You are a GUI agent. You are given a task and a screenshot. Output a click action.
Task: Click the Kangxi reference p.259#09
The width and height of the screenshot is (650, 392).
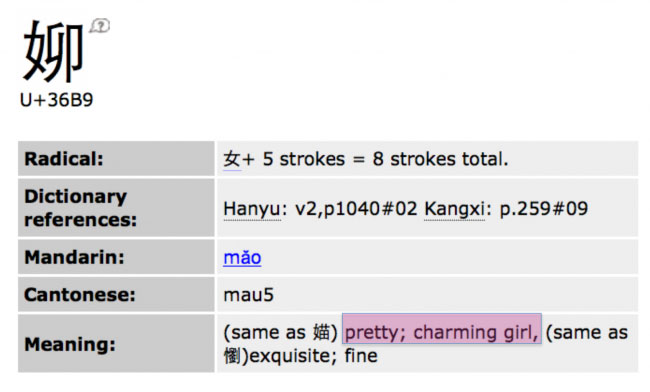(x=543, y=209)
